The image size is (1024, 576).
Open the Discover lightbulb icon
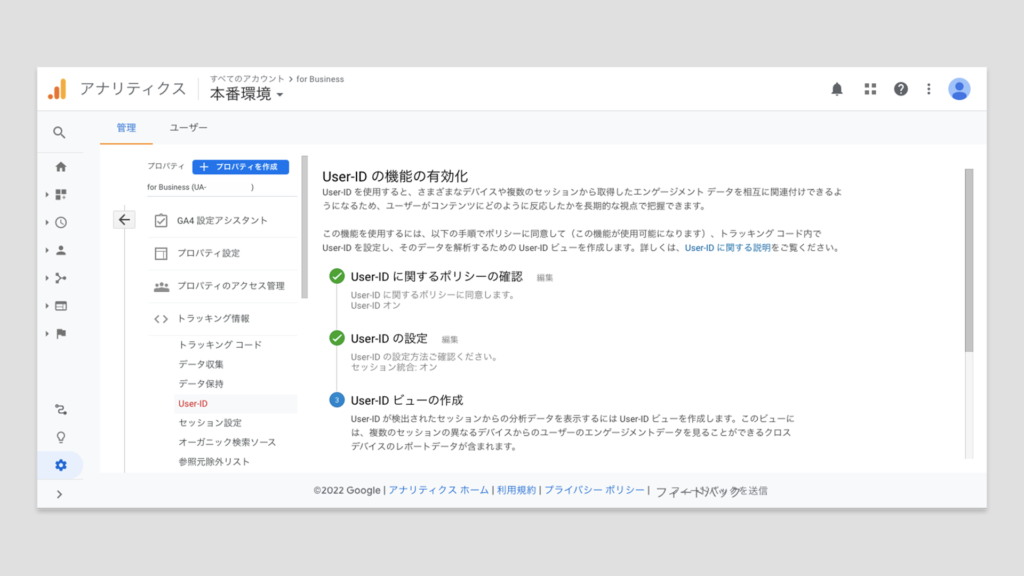(x=61, y=437)
